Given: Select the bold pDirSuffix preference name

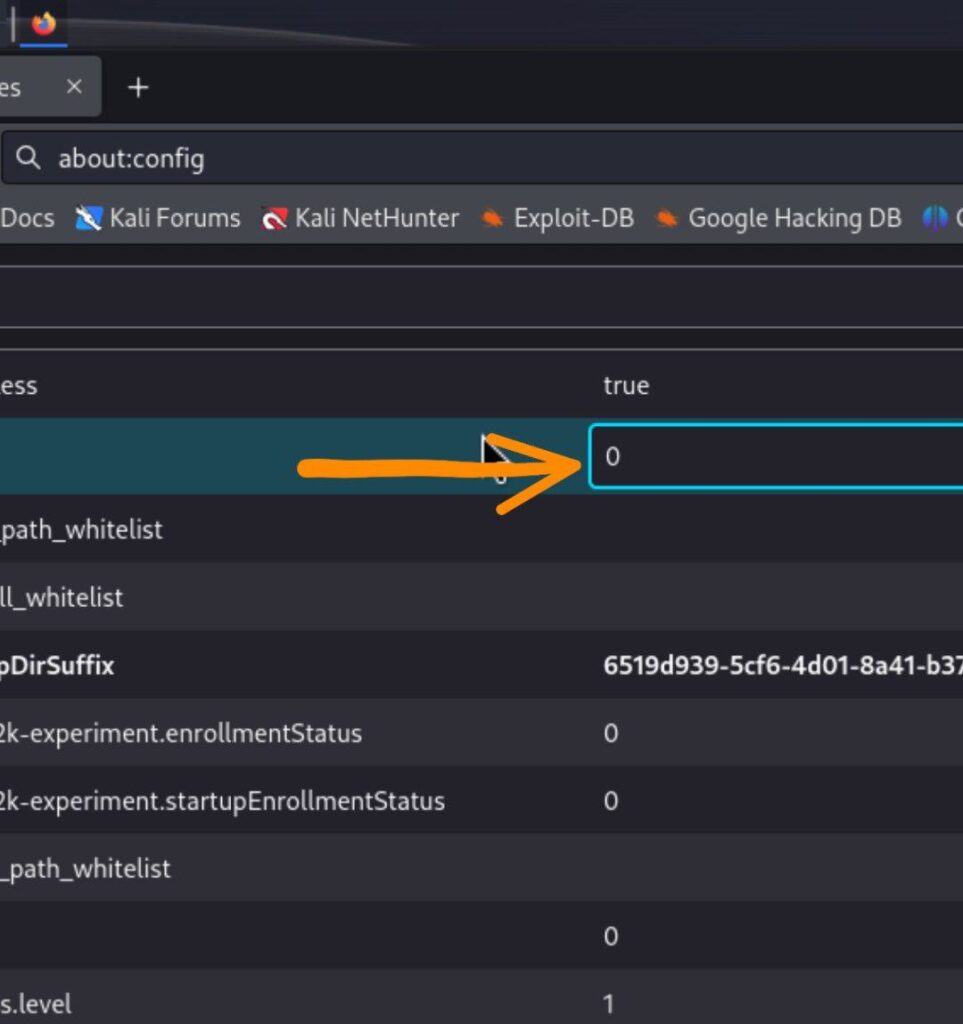Looking at the screenshot, I should [57, 666].
